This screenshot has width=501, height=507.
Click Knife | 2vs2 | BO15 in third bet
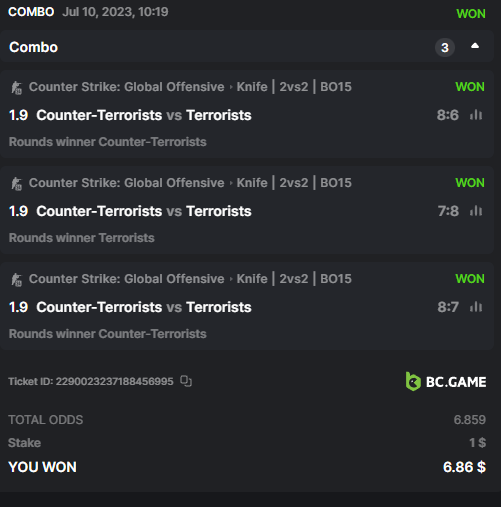click(x=294, y=279)
